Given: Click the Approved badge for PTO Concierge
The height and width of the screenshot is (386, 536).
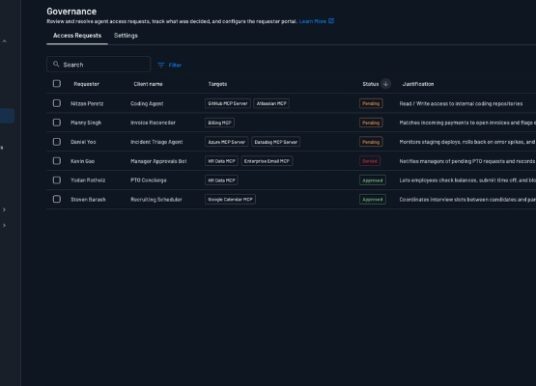Looking at the screenshot, I should pyautogui.click(x=373, y=180).
